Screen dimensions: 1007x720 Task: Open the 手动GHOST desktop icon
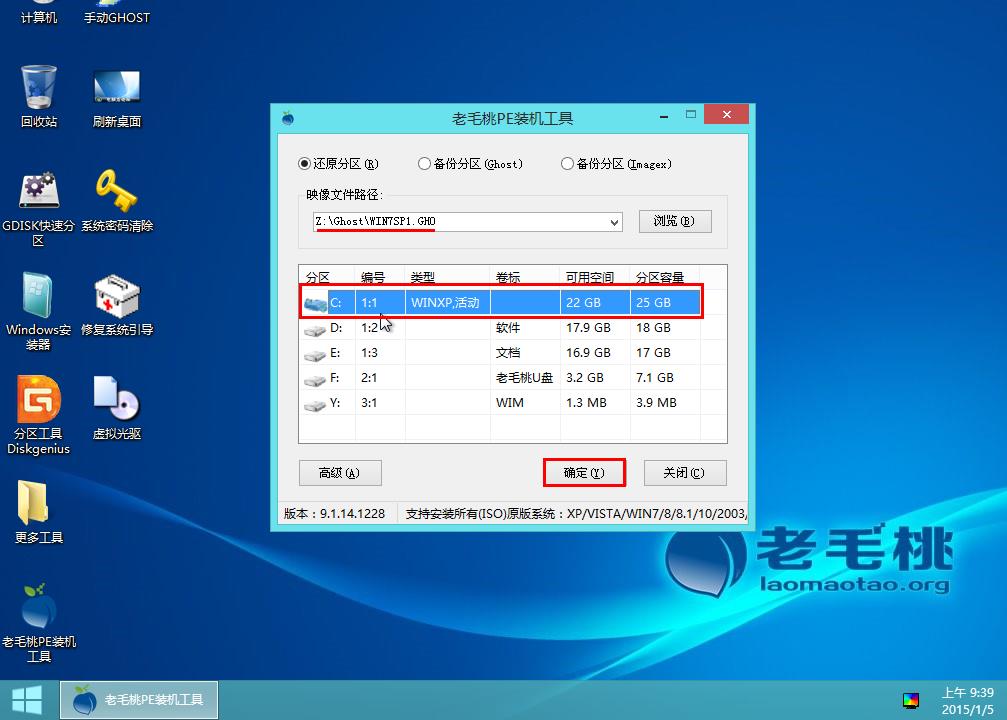116,13
